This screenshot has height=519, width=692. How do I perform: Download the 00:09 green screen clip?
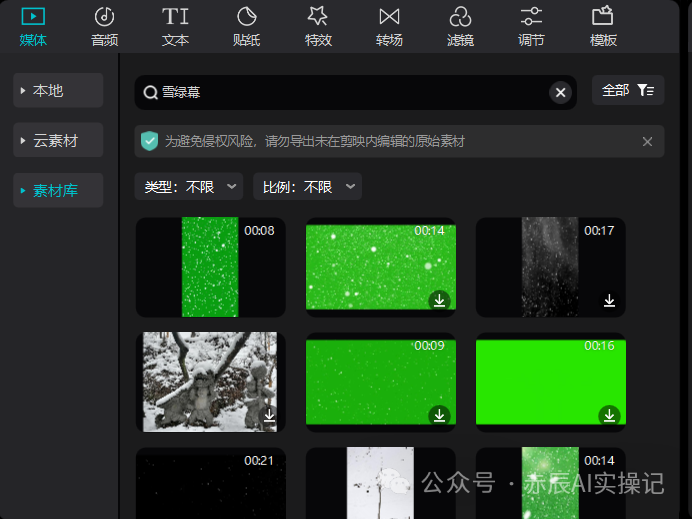(x=439, y=416)
